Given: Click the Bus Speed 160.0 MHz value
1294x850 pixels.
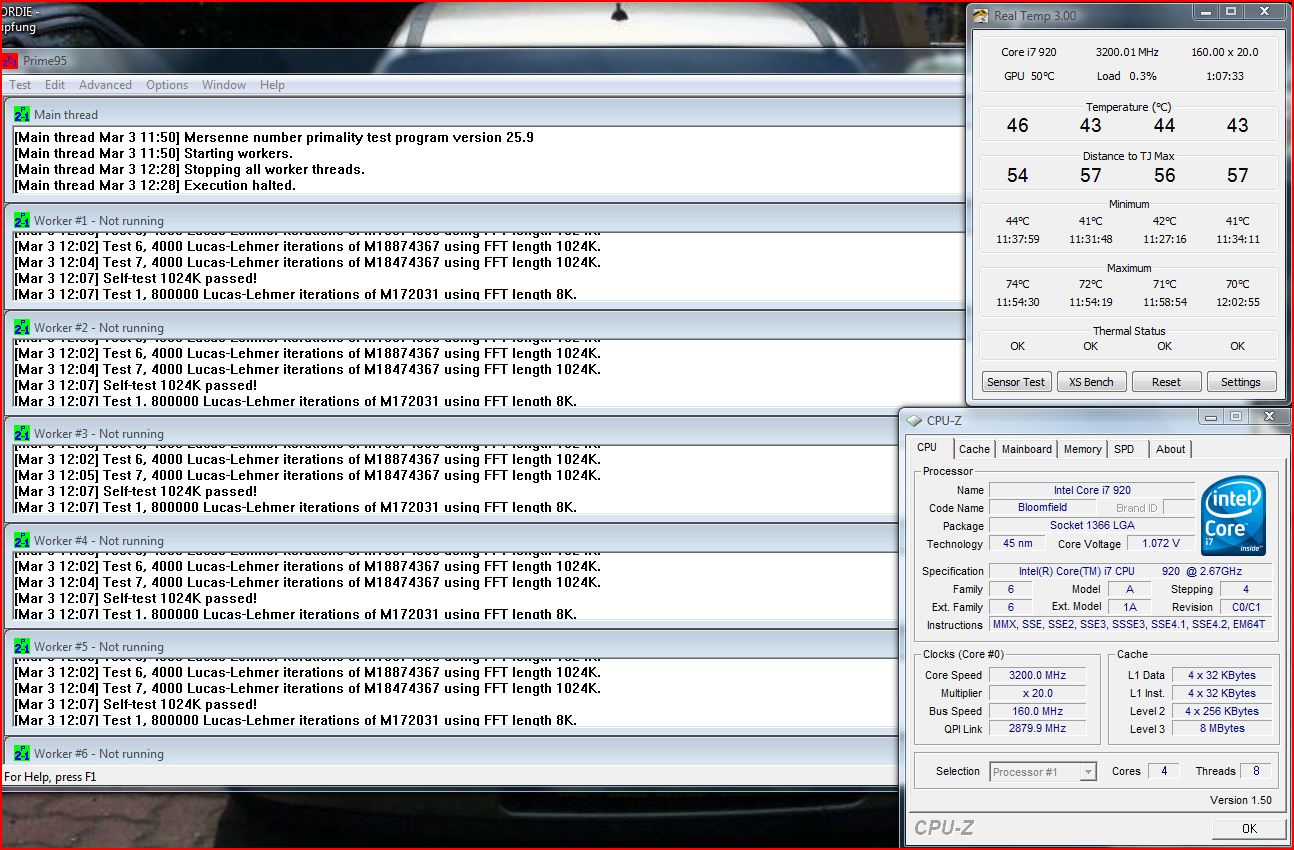Looking at the screenshot, I should tap(1036, 711).
